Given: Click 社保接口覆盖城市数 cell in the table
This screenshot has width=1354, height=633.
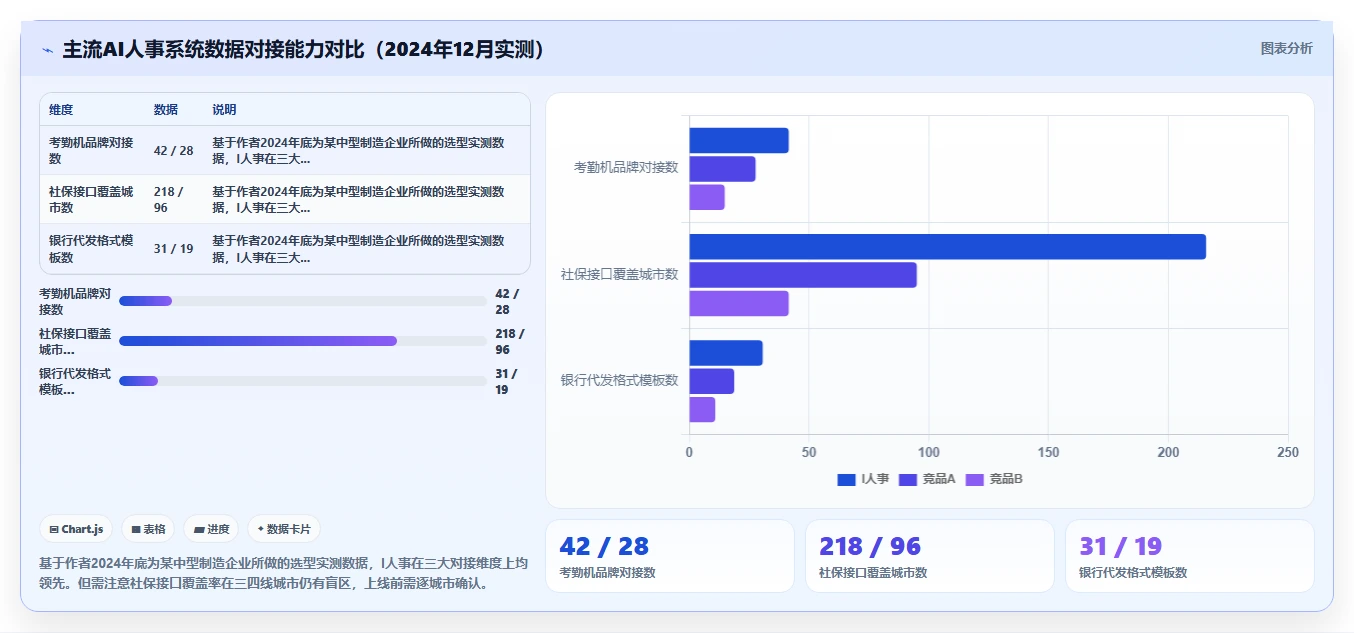Looking at the screenshot, I should pyautogui.click(x=91, y=200).
